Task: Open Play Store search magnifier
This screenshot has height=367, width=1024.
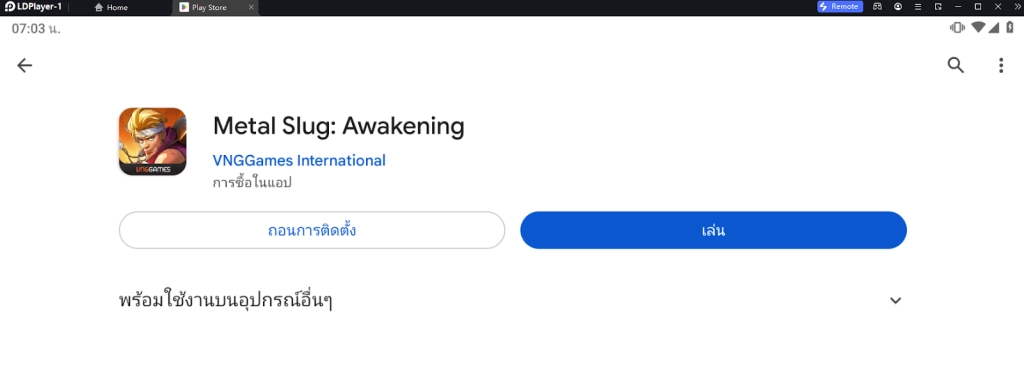Action: (x=955, y=65)
